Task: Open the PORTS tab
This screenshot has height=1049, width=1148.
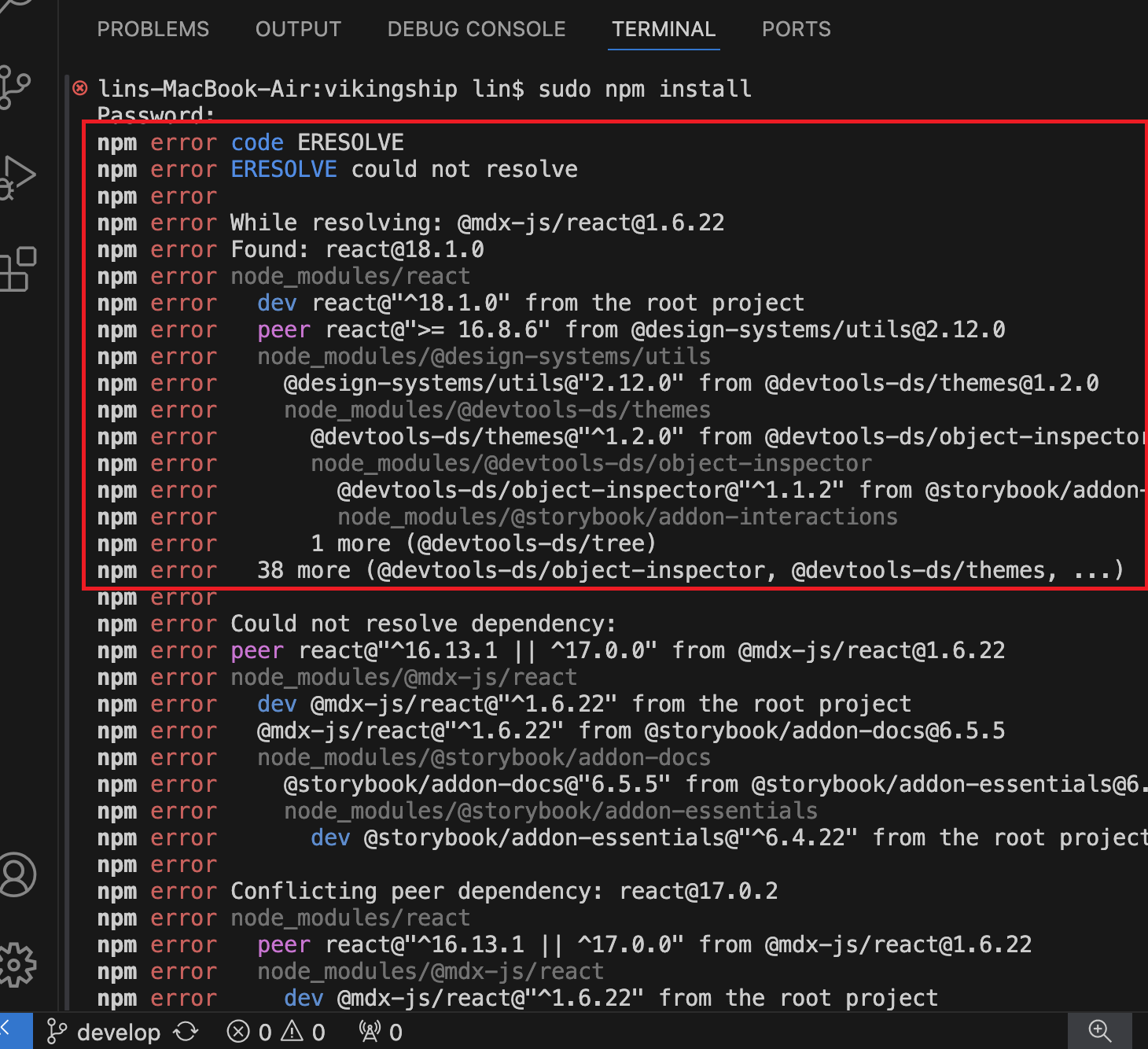Action: [796, 29]
